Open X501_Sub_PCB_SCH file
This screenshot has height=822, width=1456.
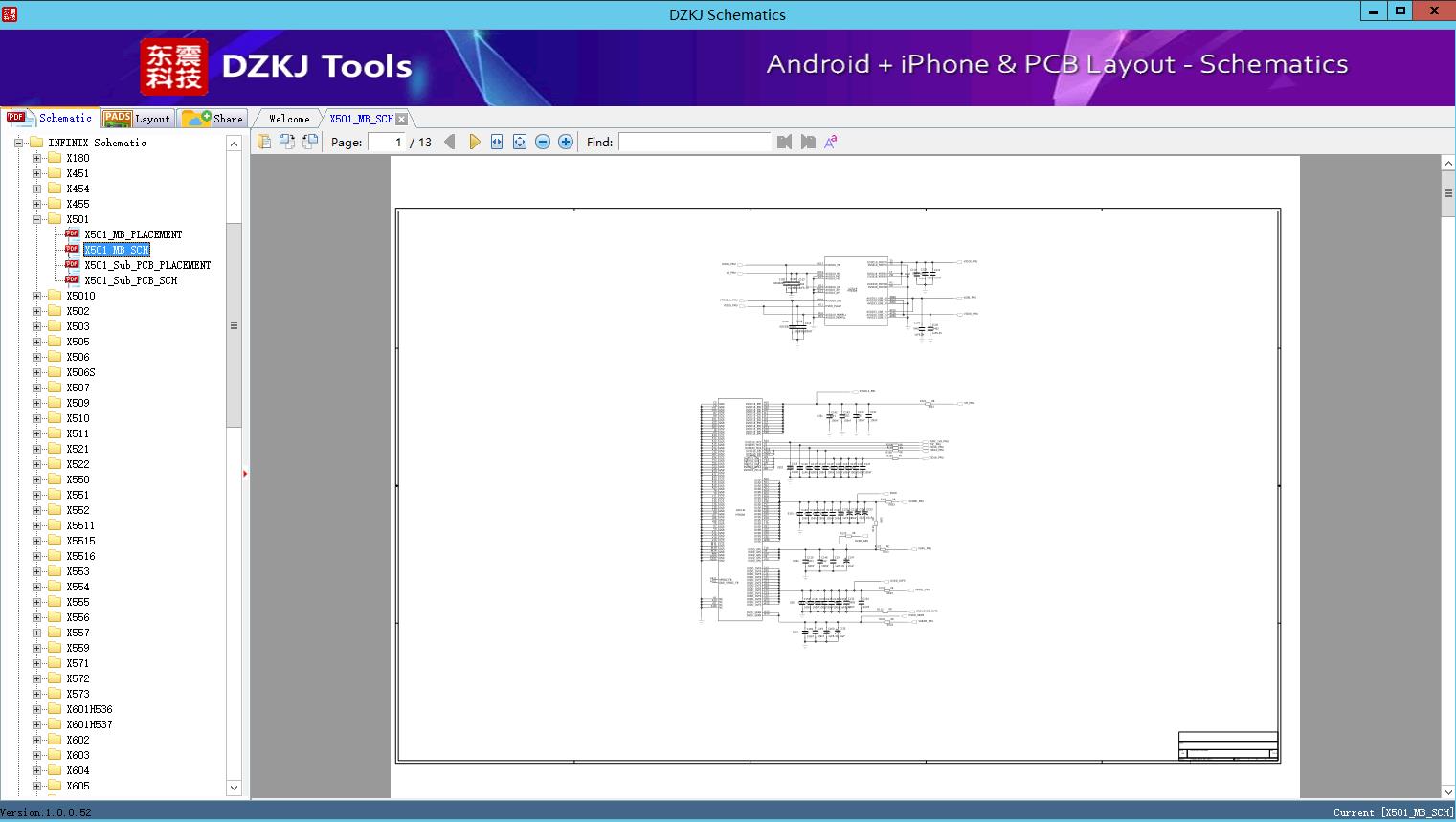[130, 280]
